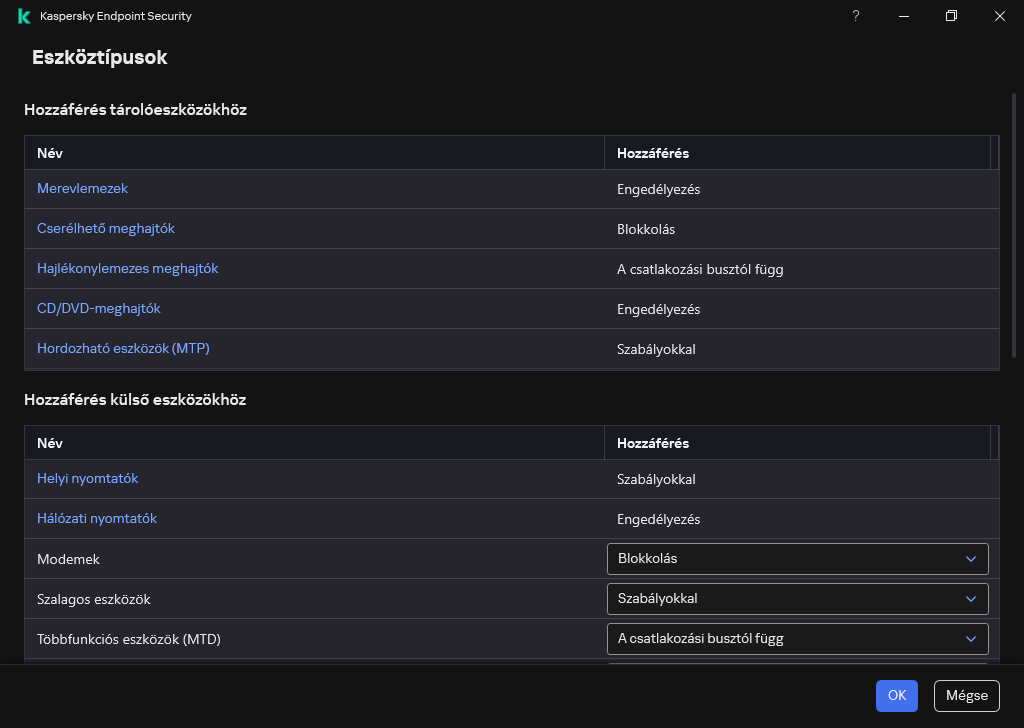Open CD/DVD-meghajtók access rules
Screen dimensions: 1024x728
pos(98,308)
